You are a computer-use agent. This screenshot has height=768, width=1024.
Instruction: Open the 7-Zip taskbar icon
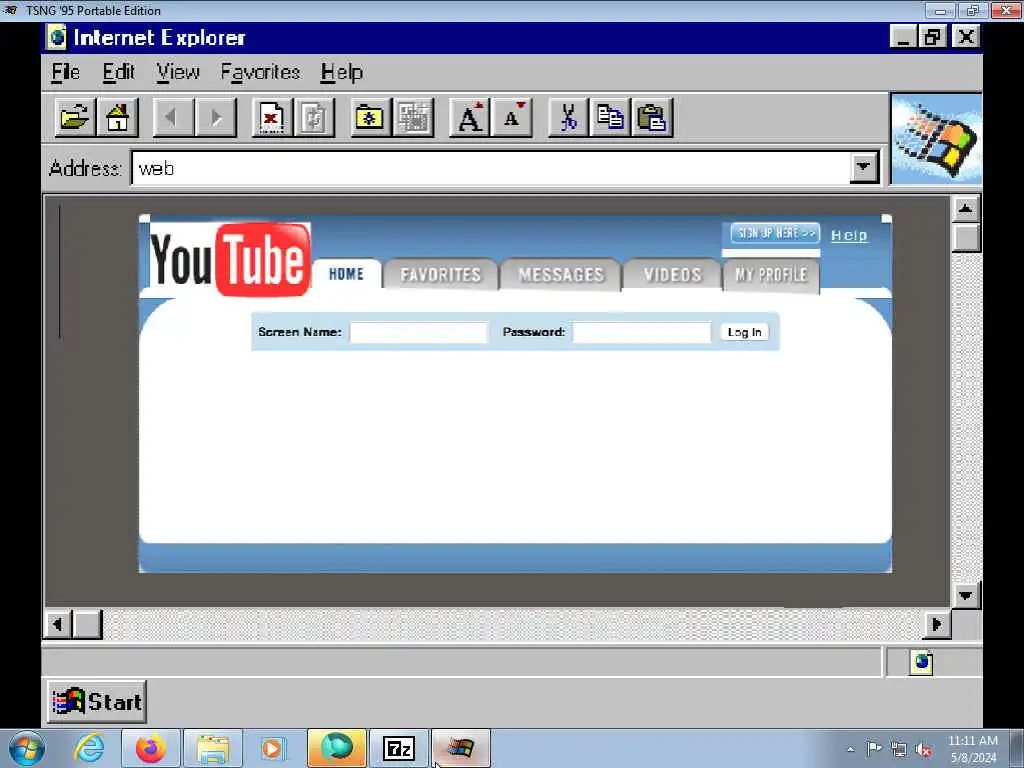399,748
